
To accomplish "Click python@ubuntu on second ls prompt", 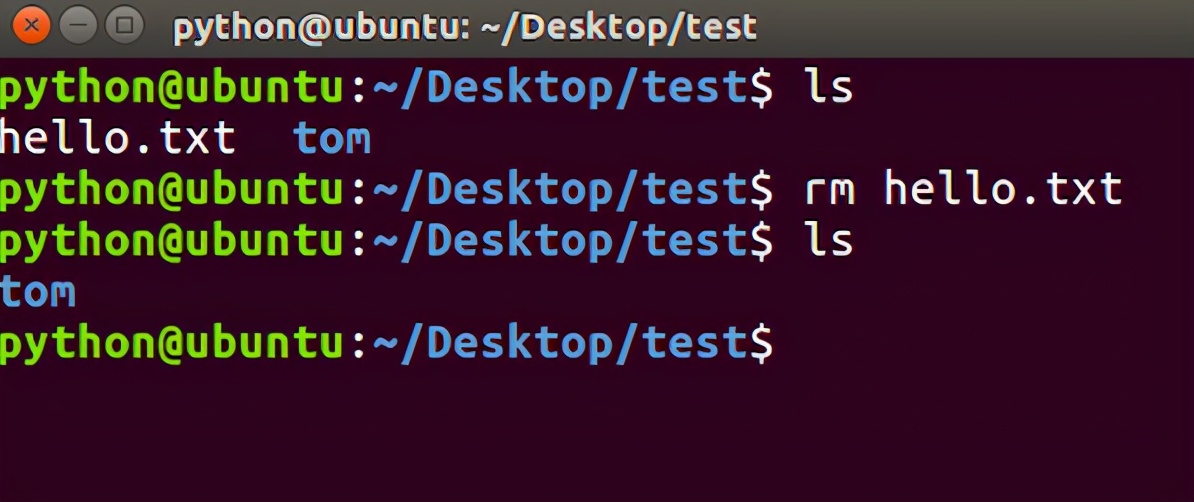I will pyautogui.click(x=171, y=242).
